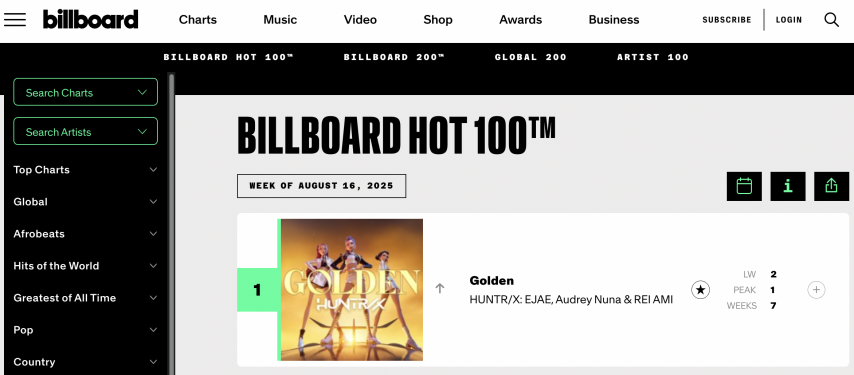Switch to the Billboard 200 chart tab

[x=394, y=57]
